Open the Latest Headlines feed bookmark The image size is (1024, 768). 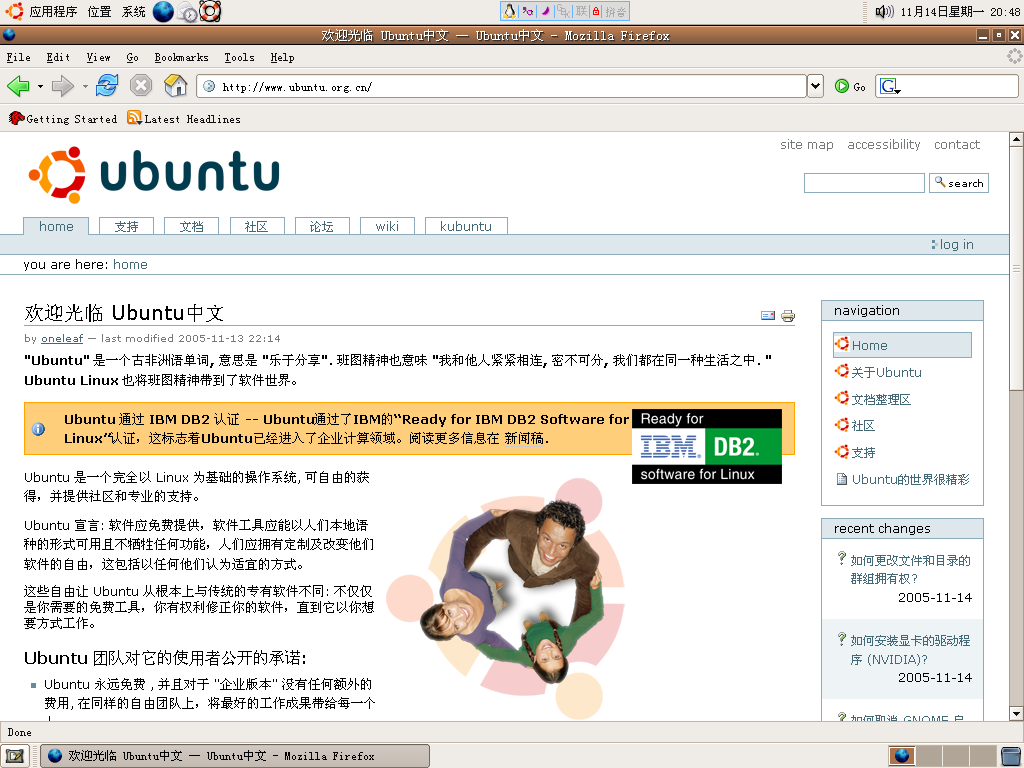[184, 119]
